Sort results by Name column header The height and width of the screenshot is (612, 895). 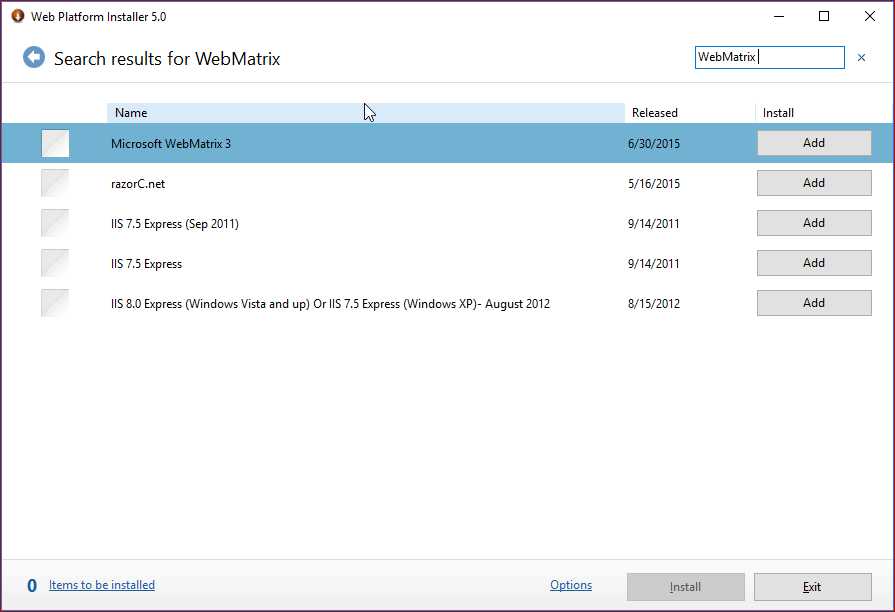(x=365, y=112)
